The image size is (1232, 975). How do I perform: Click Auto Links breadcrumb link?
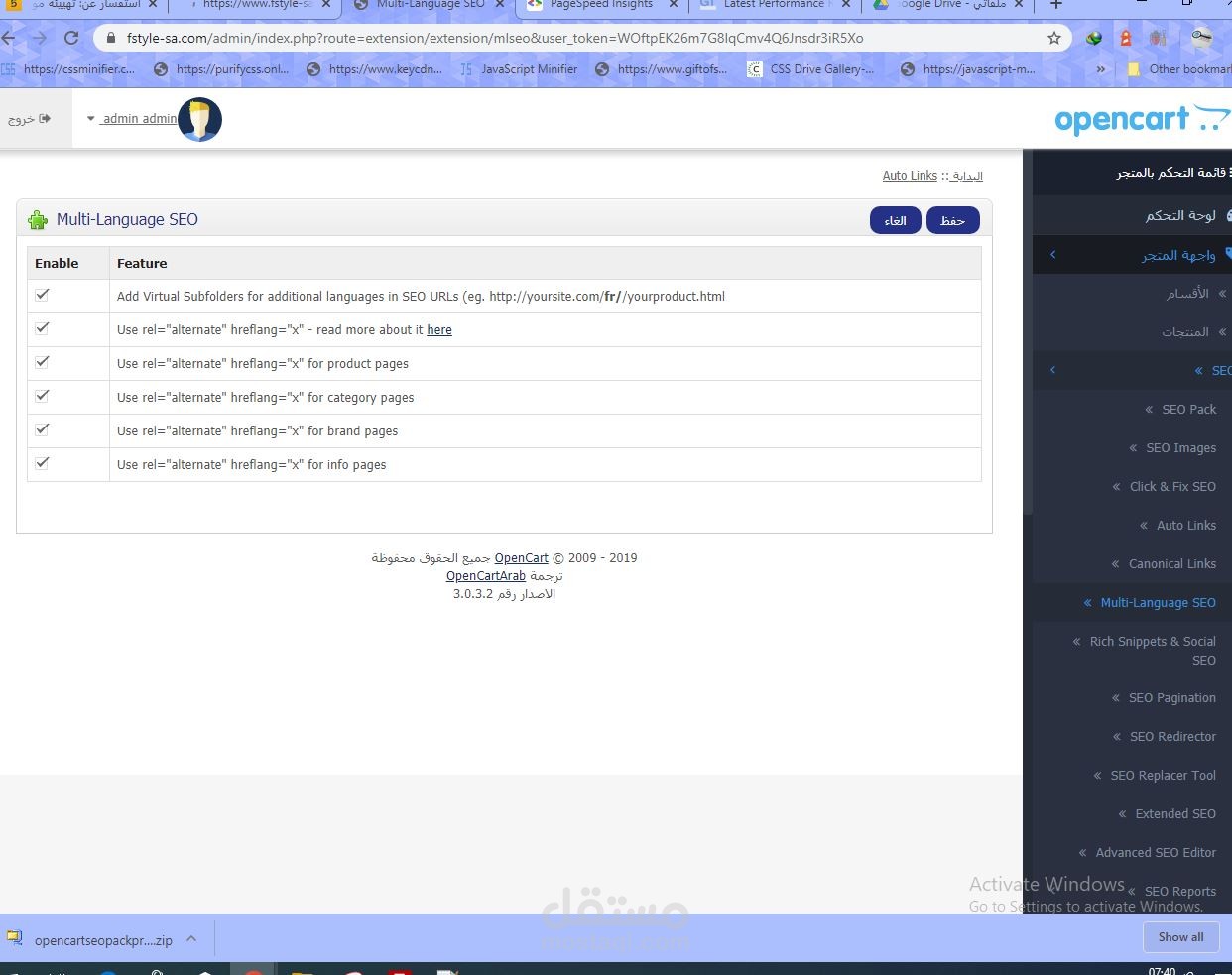click(910, 176)
